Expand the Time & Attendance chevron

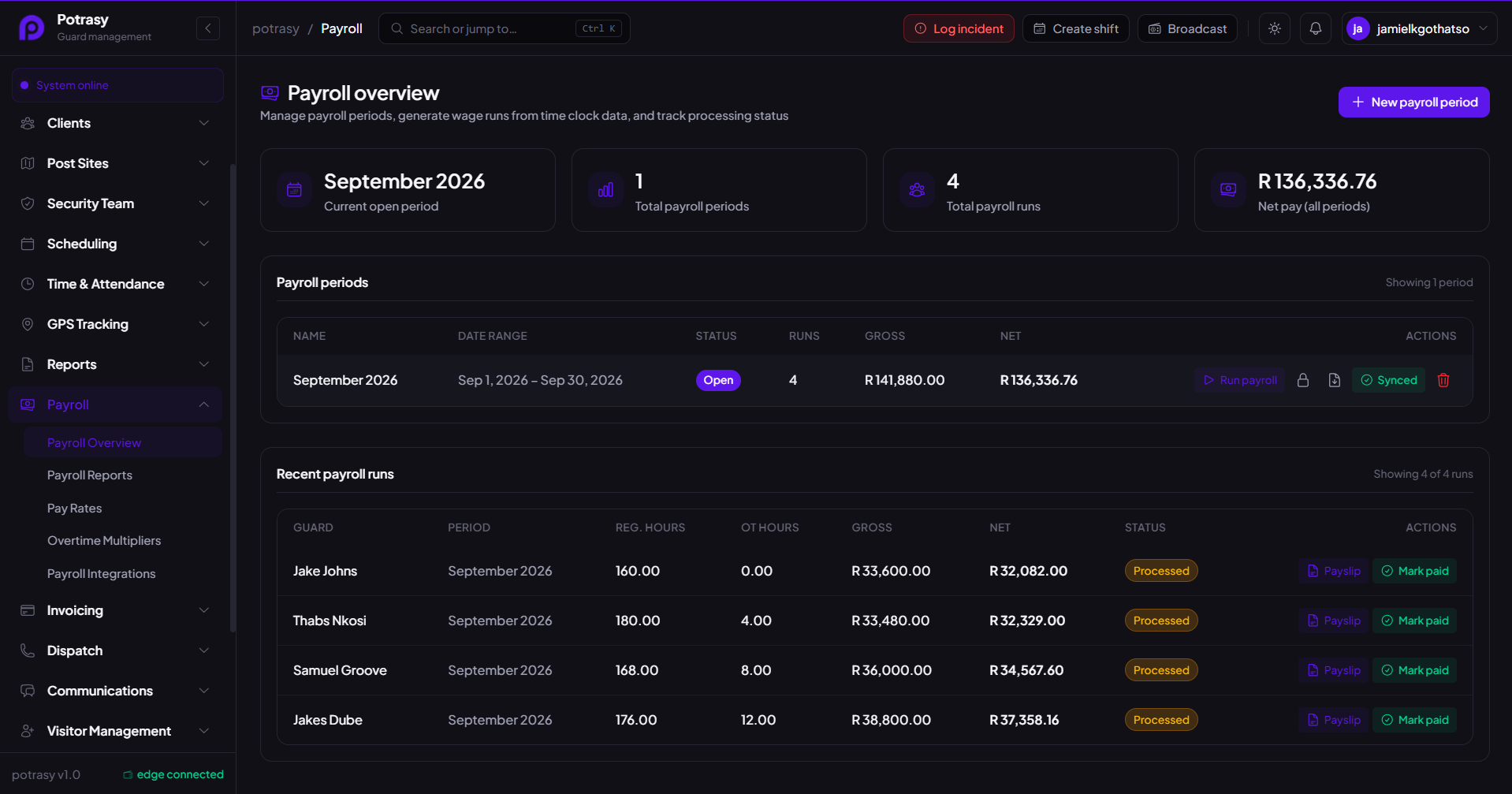pos(204,284)
